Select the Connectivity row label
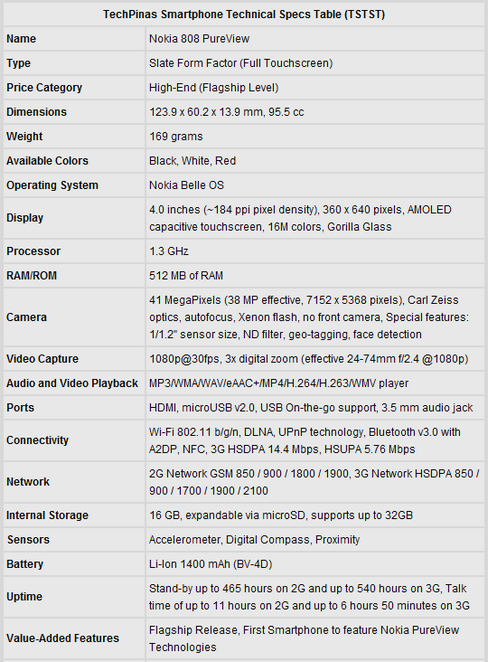This screenshot has width=488, height=662. 37,440
